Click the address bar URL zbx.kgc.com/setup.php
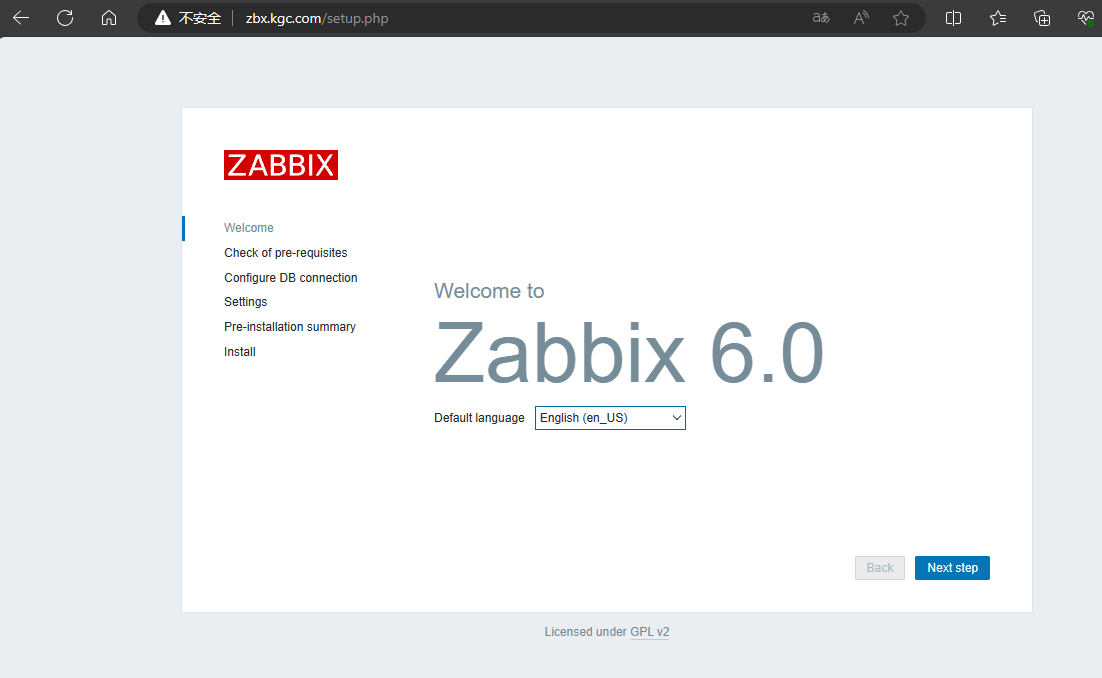 (317, 18)
